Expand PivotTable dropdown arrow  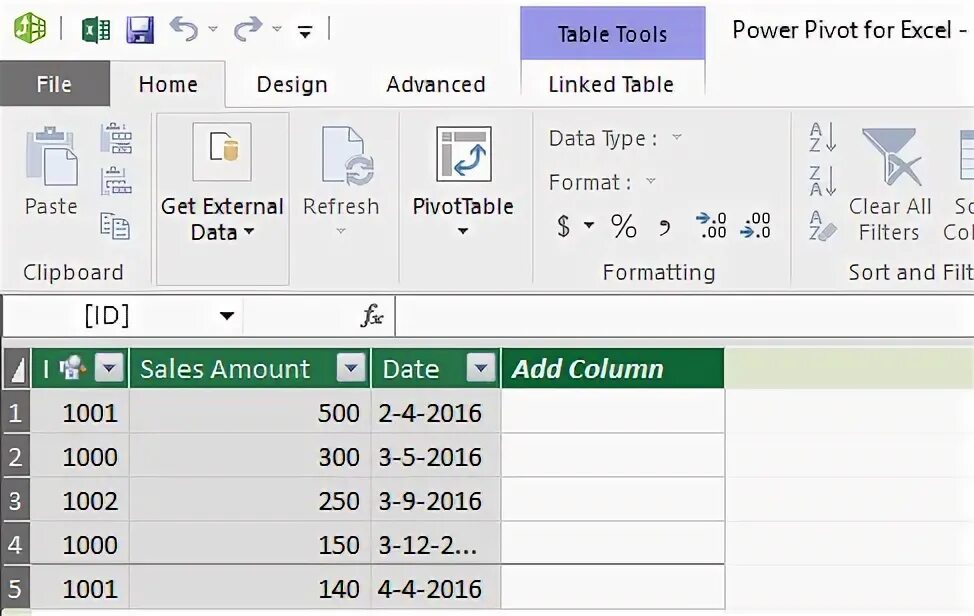pyautogui.click(x=463, y=231)
